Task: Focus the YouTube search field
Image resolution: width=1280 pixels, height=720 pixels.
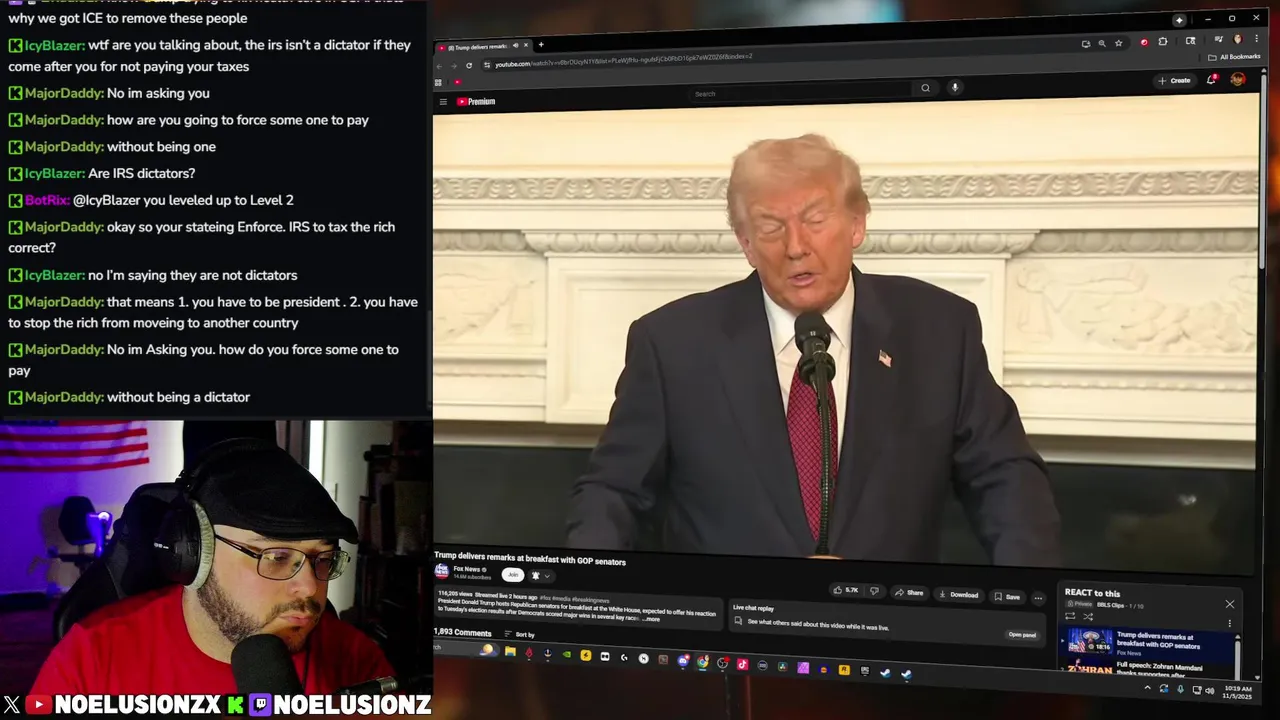Action: tap(800, 94)
